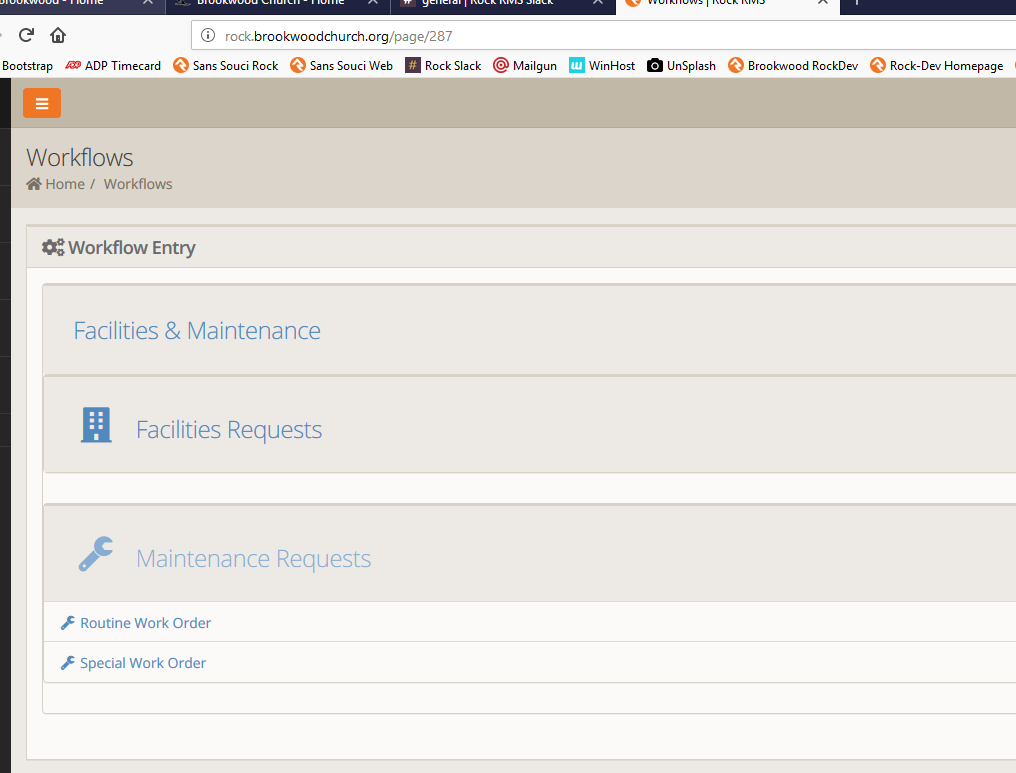1016x773 pixels.
Task: Toggle the Facilities & Maintenance category heading
Action: click(197, 331)
